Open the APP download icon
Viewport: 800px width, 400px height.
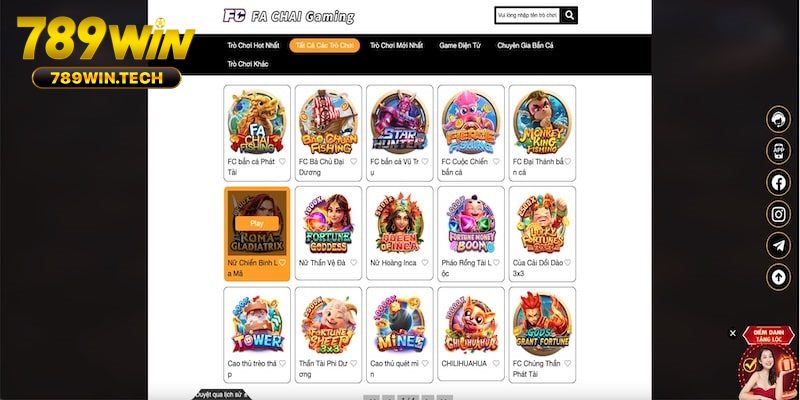(778, 151)
